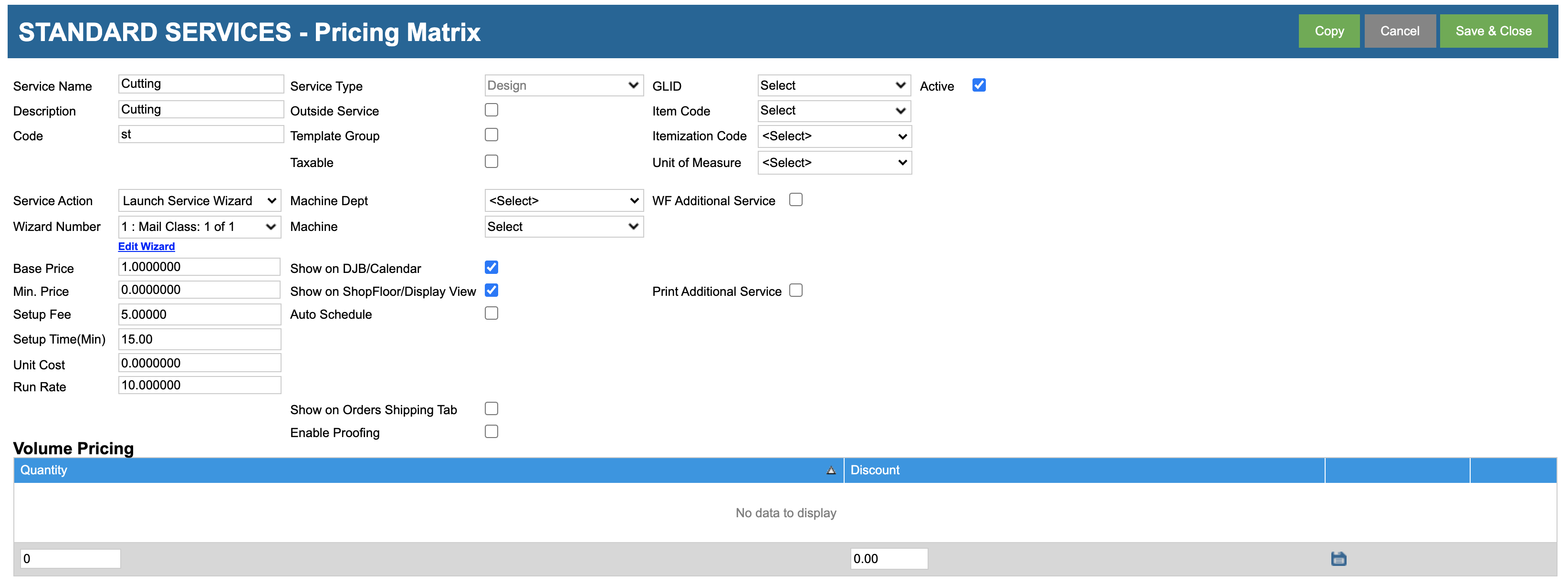Open the Wizard Number dropdown

(x=199, y=227)
